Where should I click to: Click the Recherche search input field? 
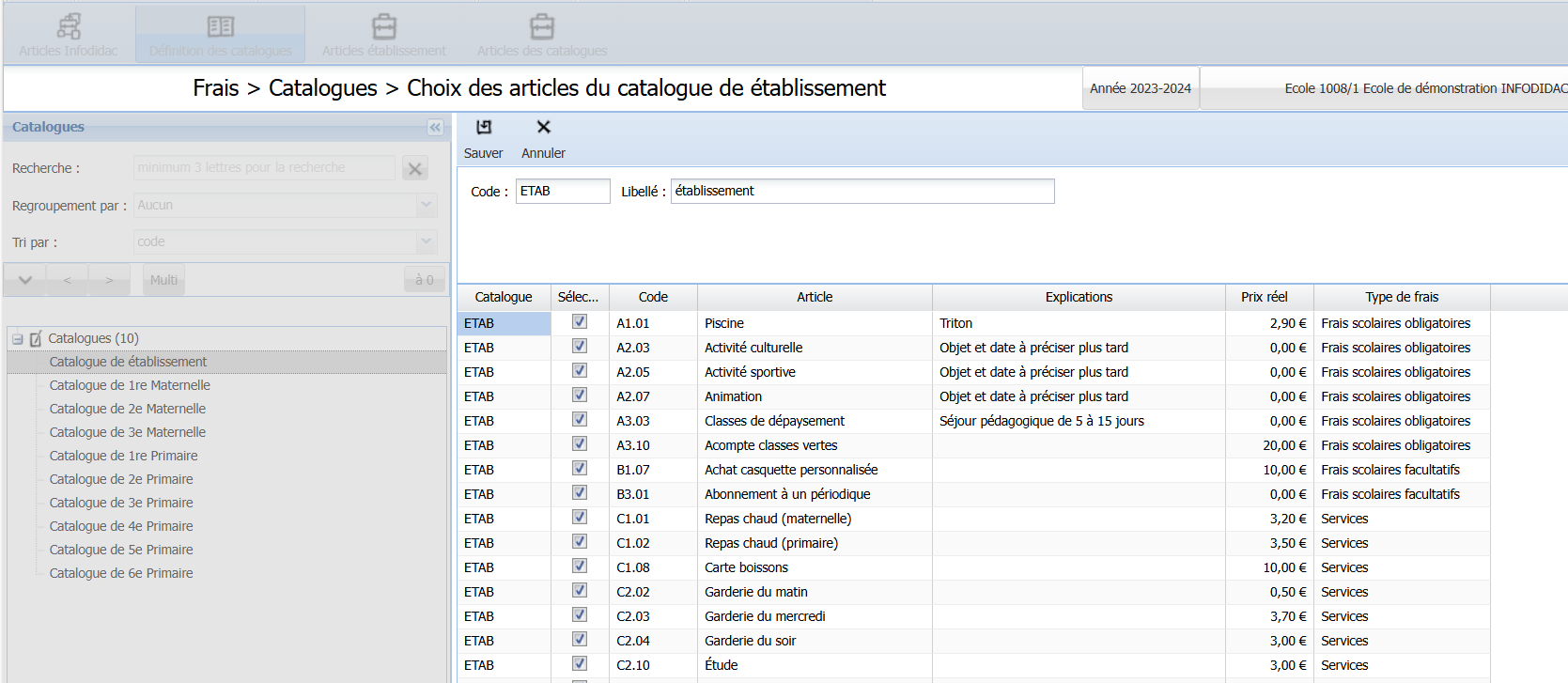(x=264, y=167)
